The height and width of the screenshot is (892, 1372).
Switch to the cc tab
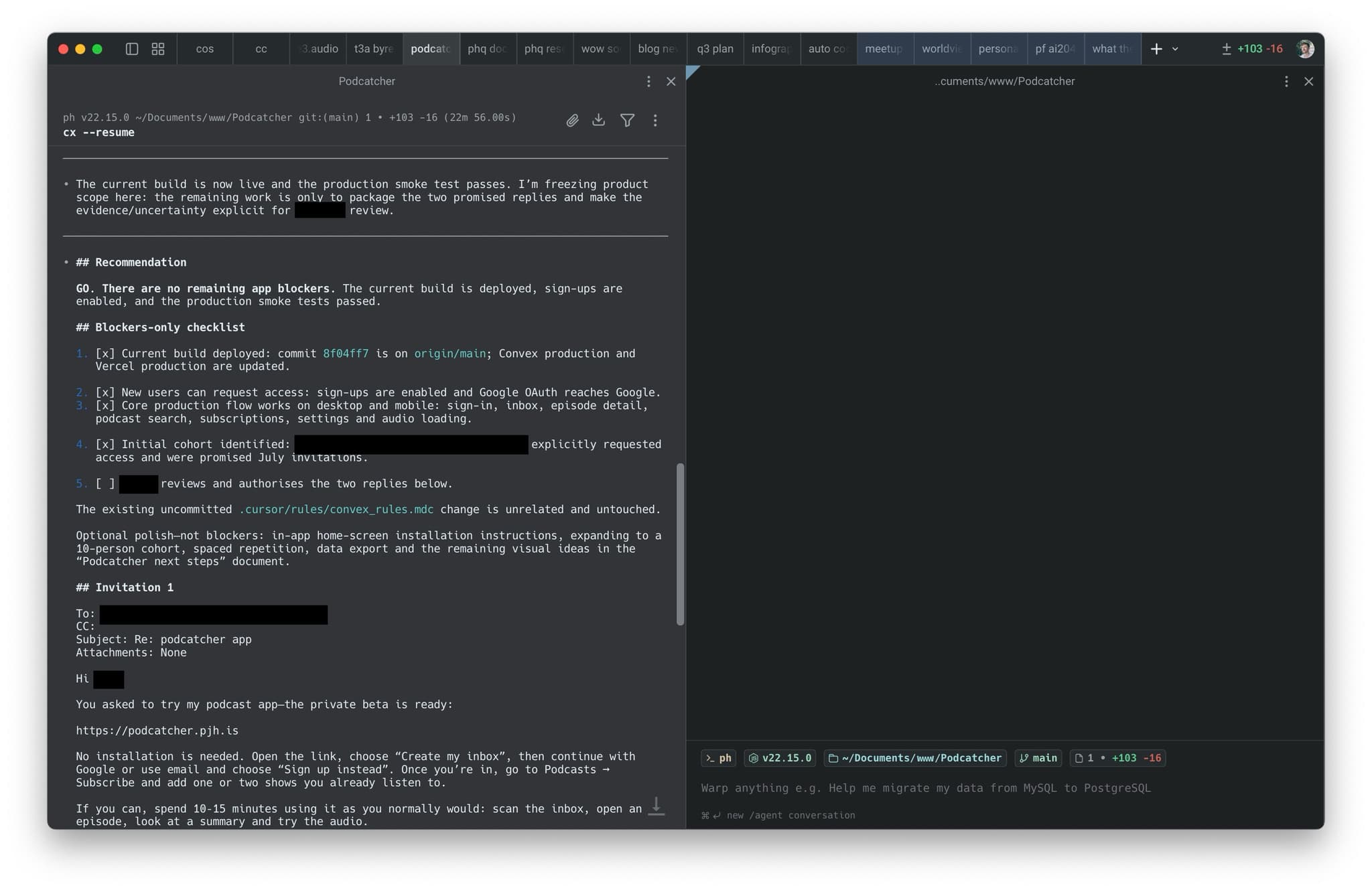(261, 49)
